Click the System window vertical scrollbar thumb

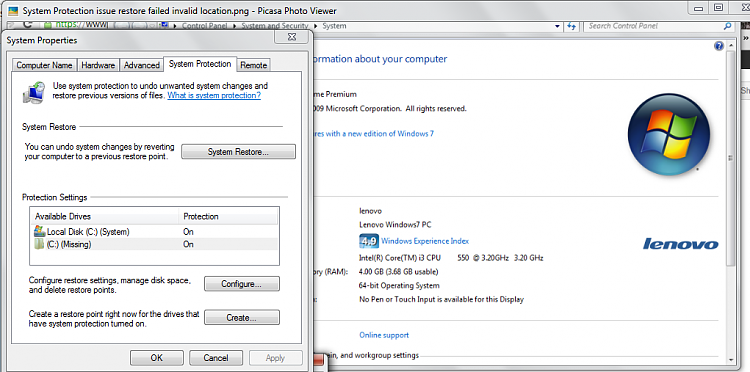click(731, 158)
